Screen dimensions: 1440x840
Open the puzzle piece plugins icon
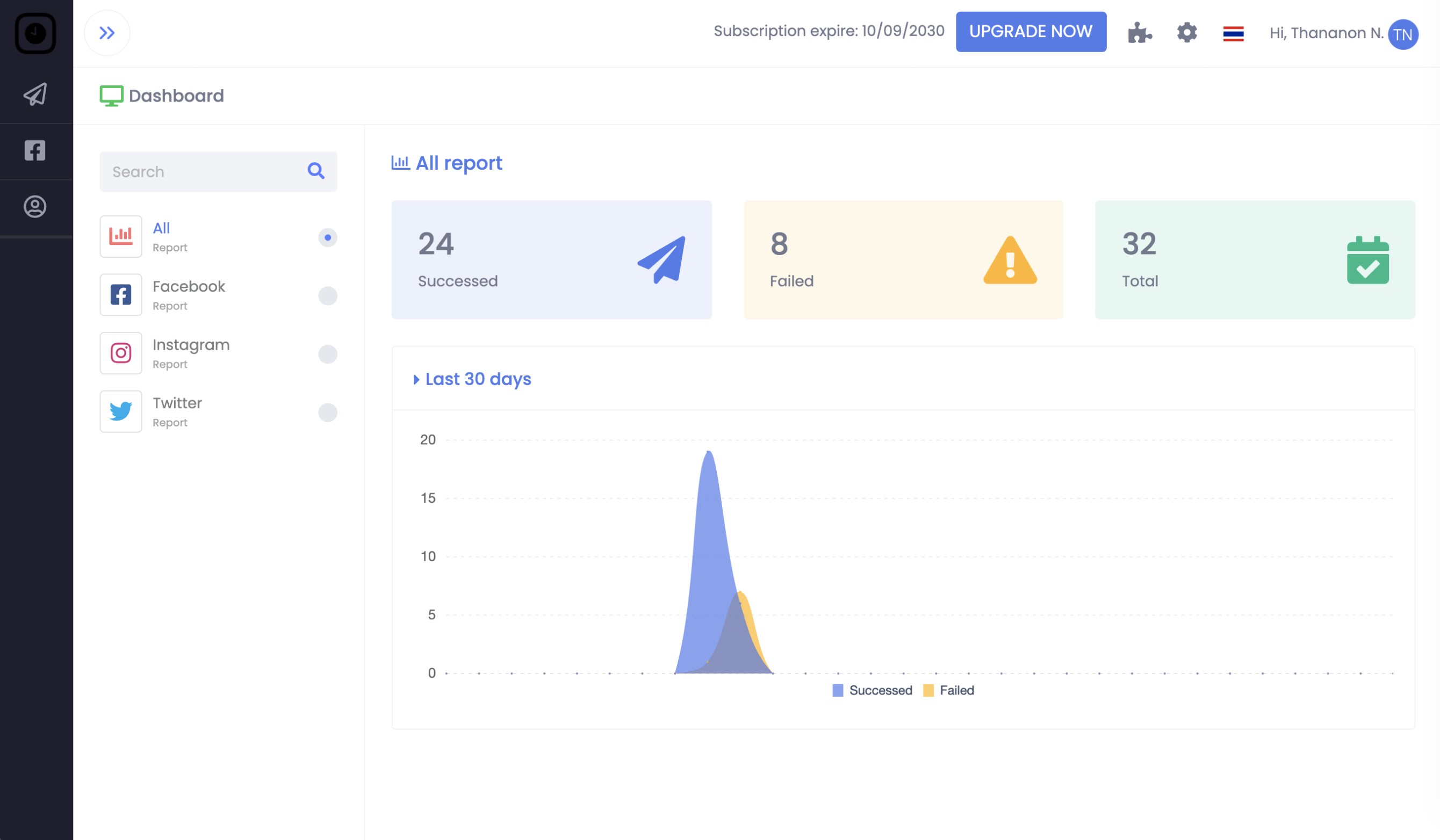coord(1140,33)
